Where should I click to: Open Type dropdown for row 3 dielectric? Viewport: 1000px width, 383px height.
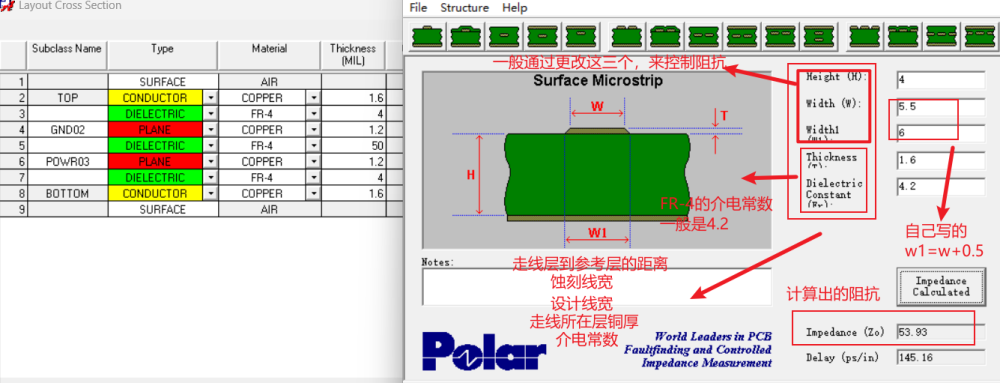(x=210, y=114)
